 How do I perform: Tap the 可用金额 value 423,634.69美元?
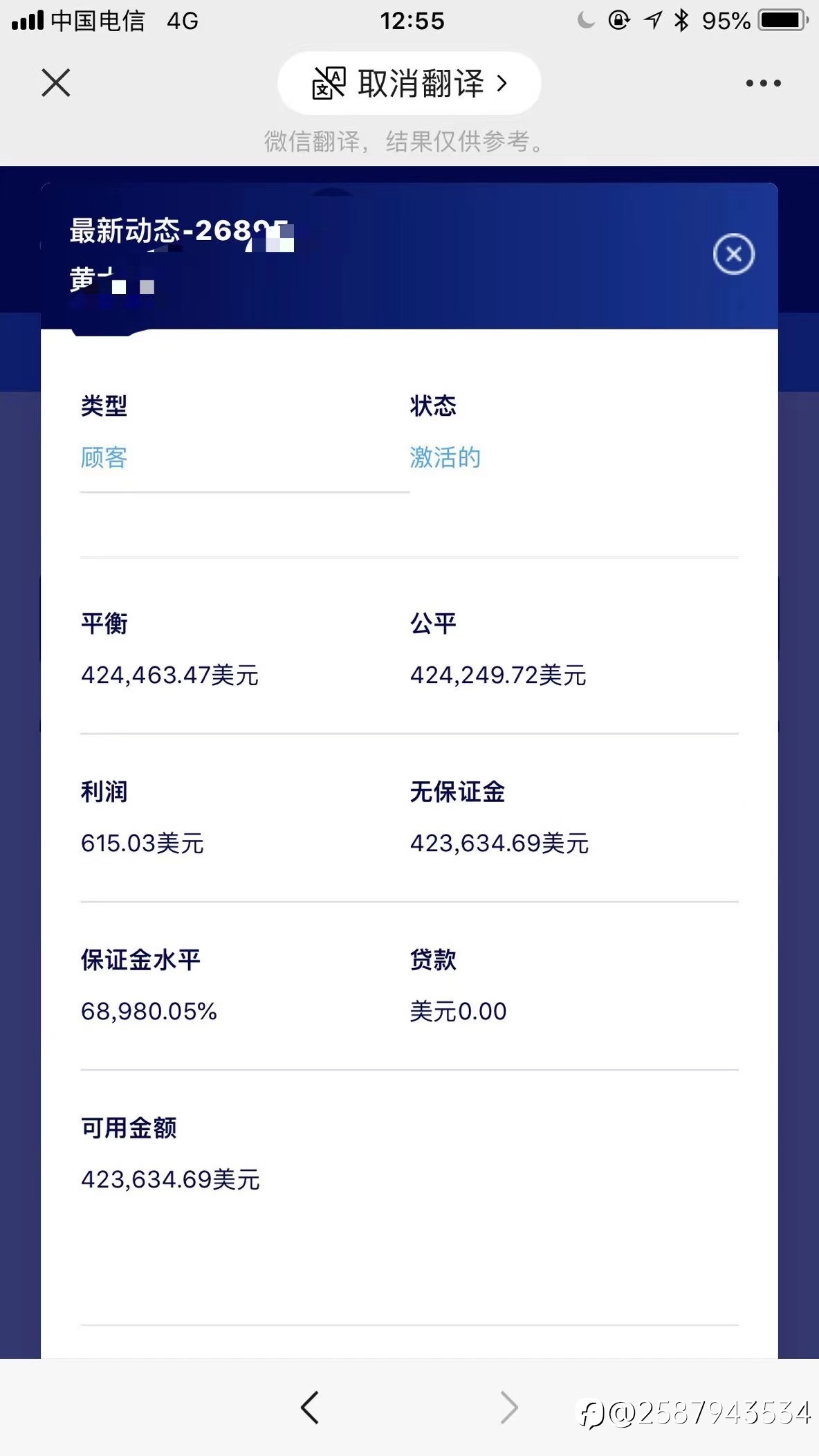click(170, 1179)
